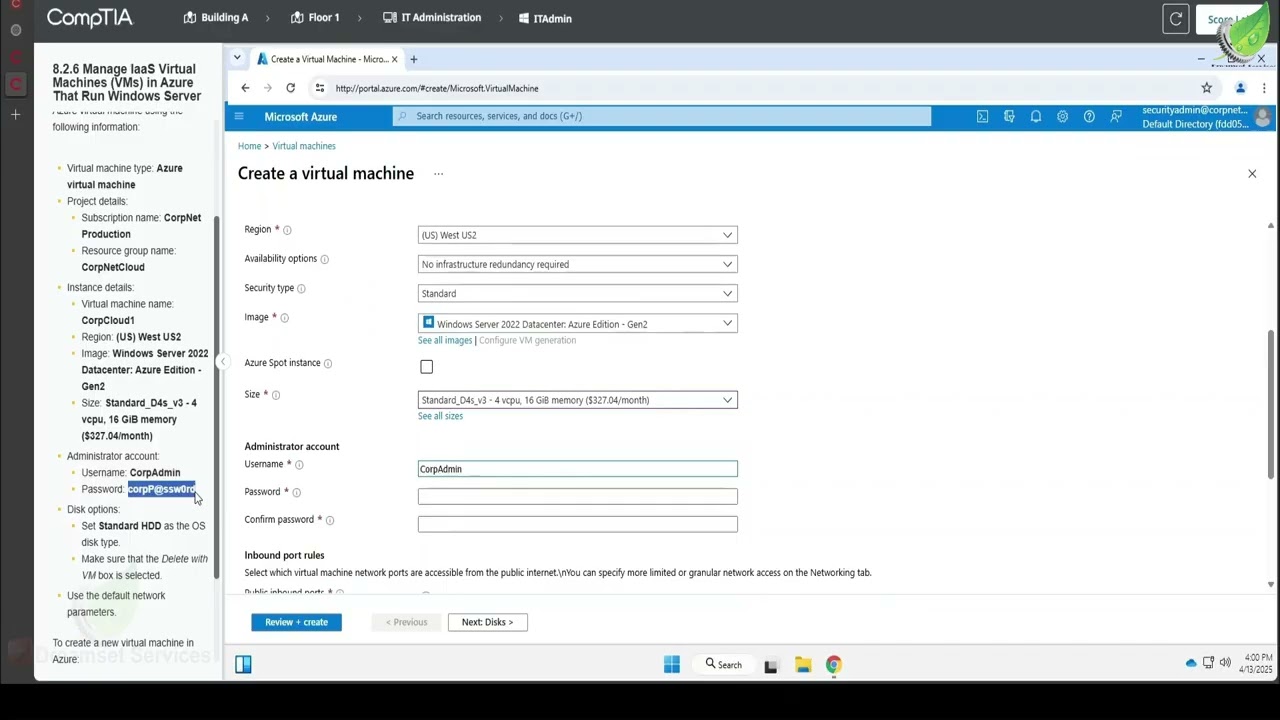Click the ITAdmin breadcrumb
This screenshot has height=720, width=1280.
click(546, 18)
